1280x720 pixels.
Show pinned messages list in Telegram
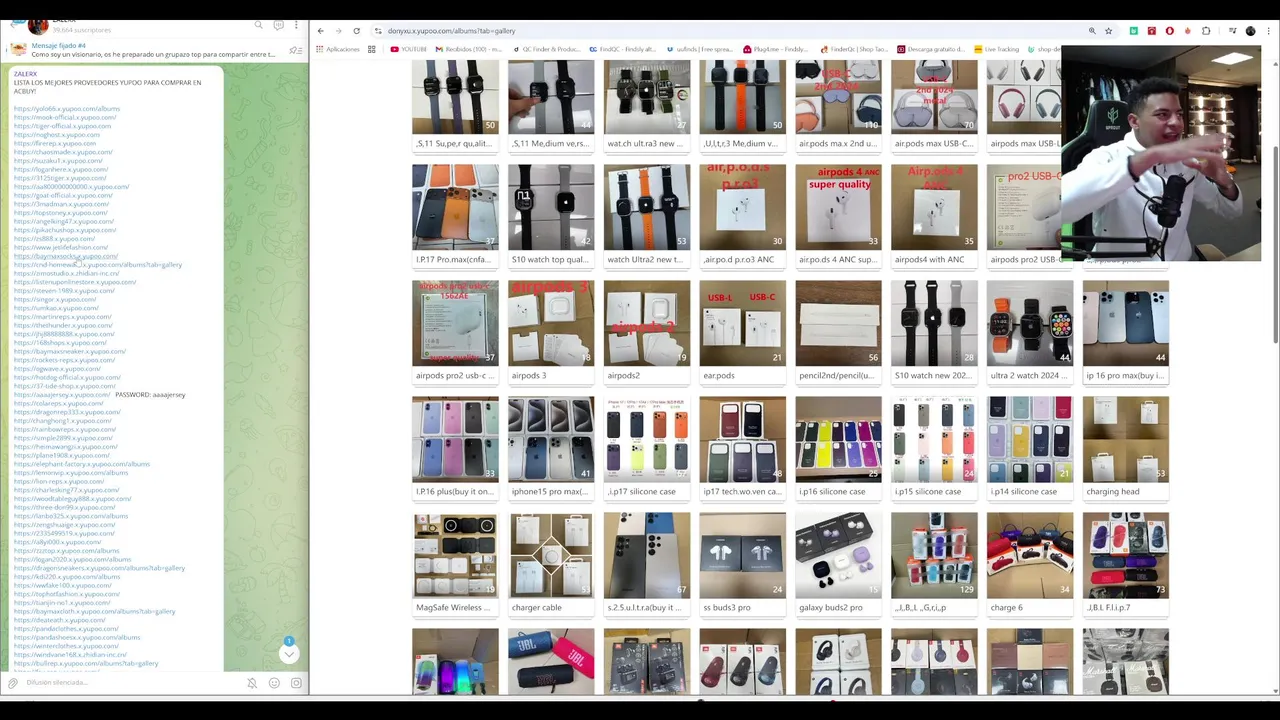click(x=295, y=50)
